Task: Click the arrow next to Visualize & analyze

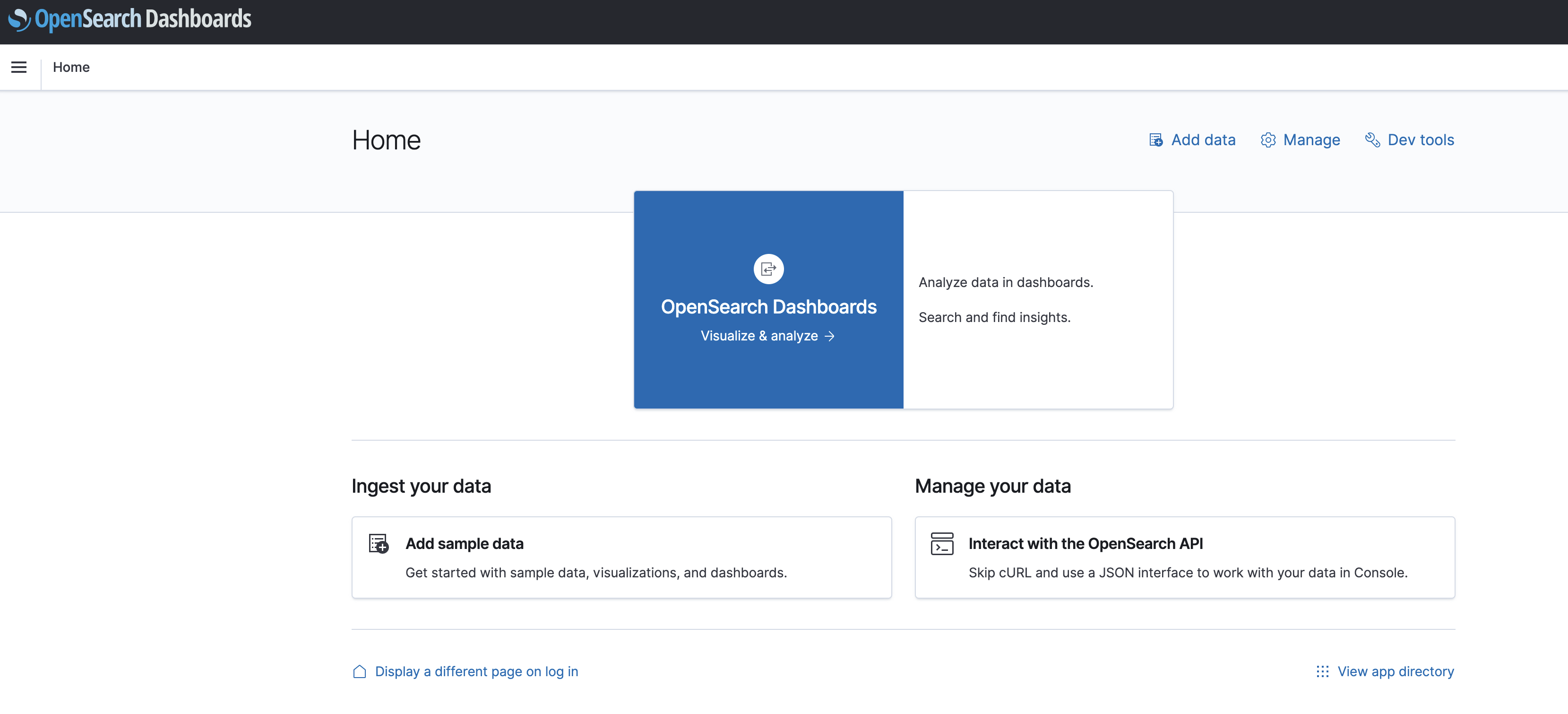Action: pos(829,336)
